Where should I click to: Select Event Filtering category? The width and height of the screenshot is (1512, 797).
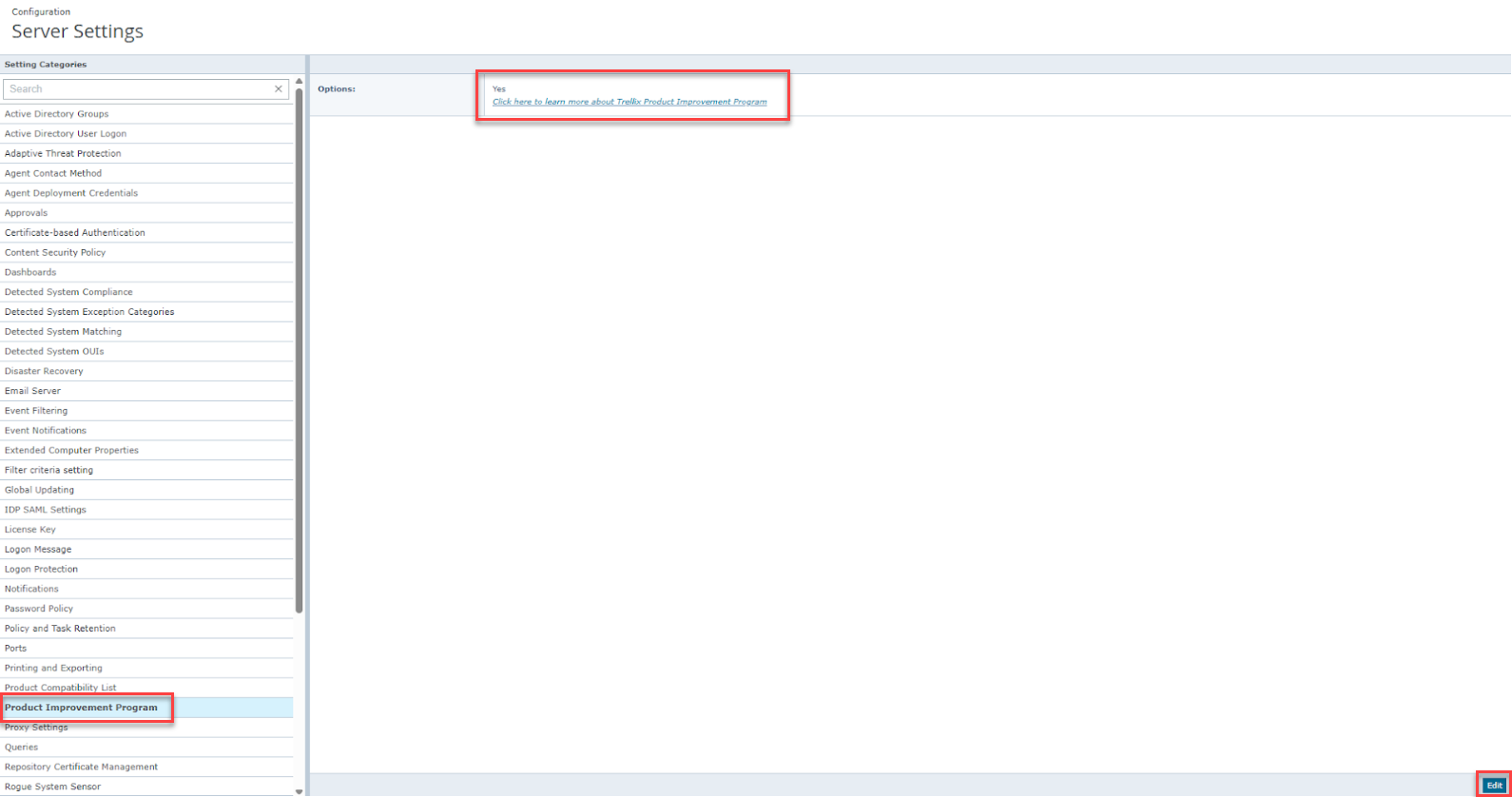tap(146, 411)
